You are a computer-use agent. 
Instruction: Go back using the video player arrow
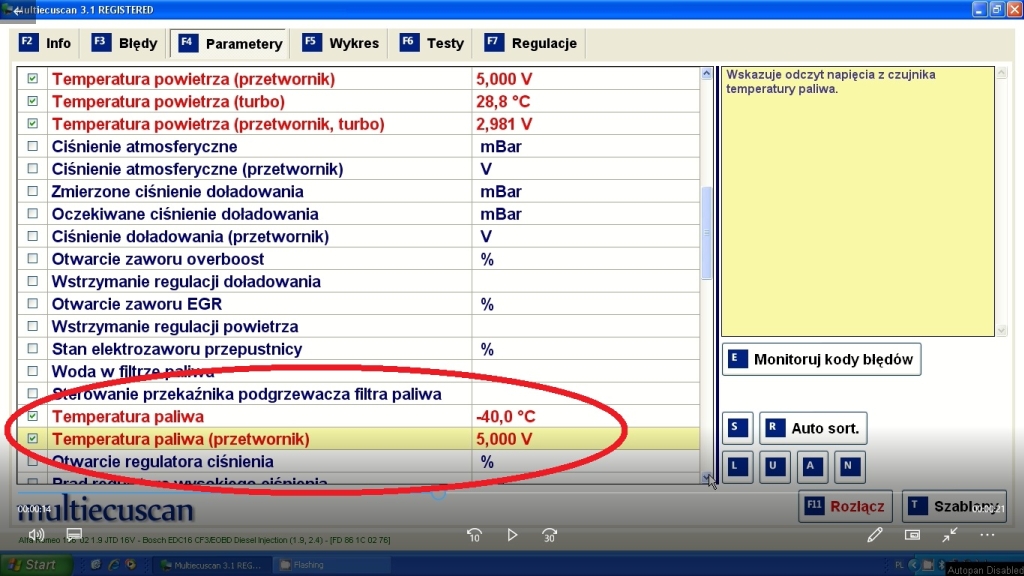pyautogui.click(x=18, y=10)
